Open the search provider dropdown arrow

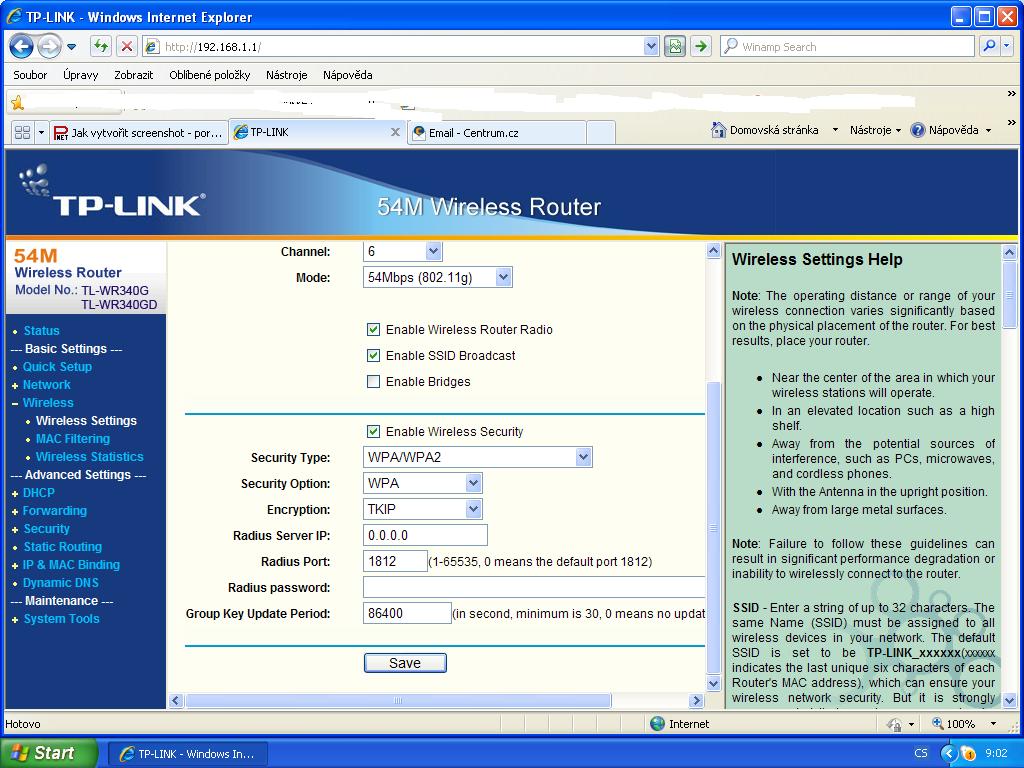(1006, 46)
